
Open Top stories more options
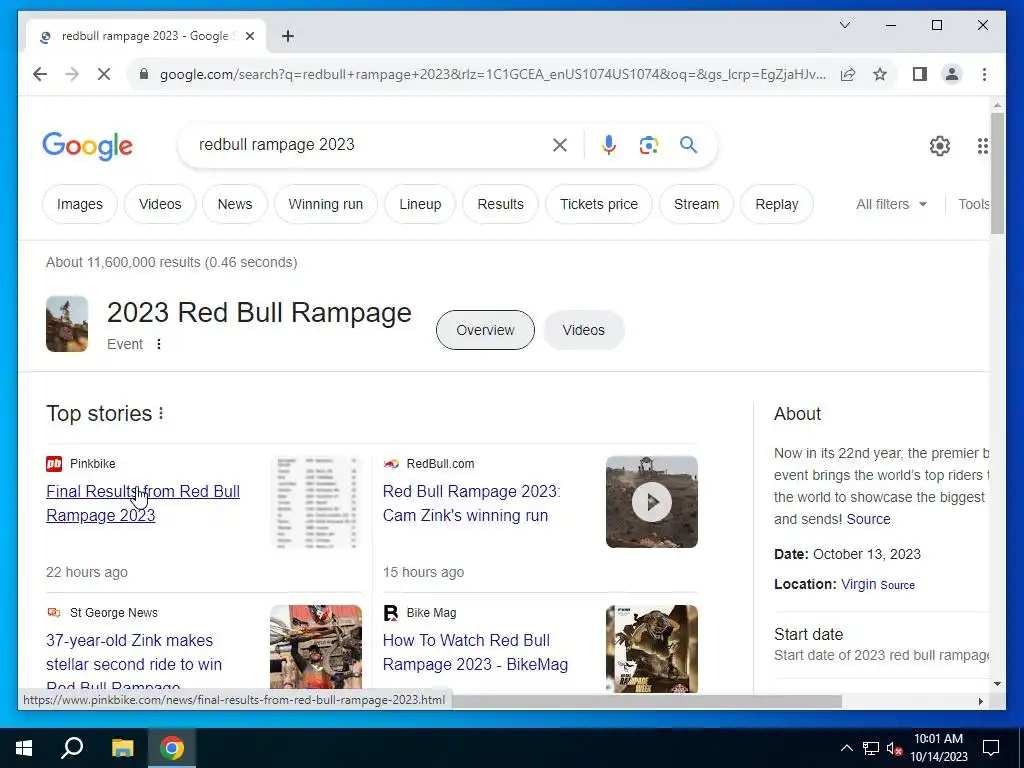[161, 413]
